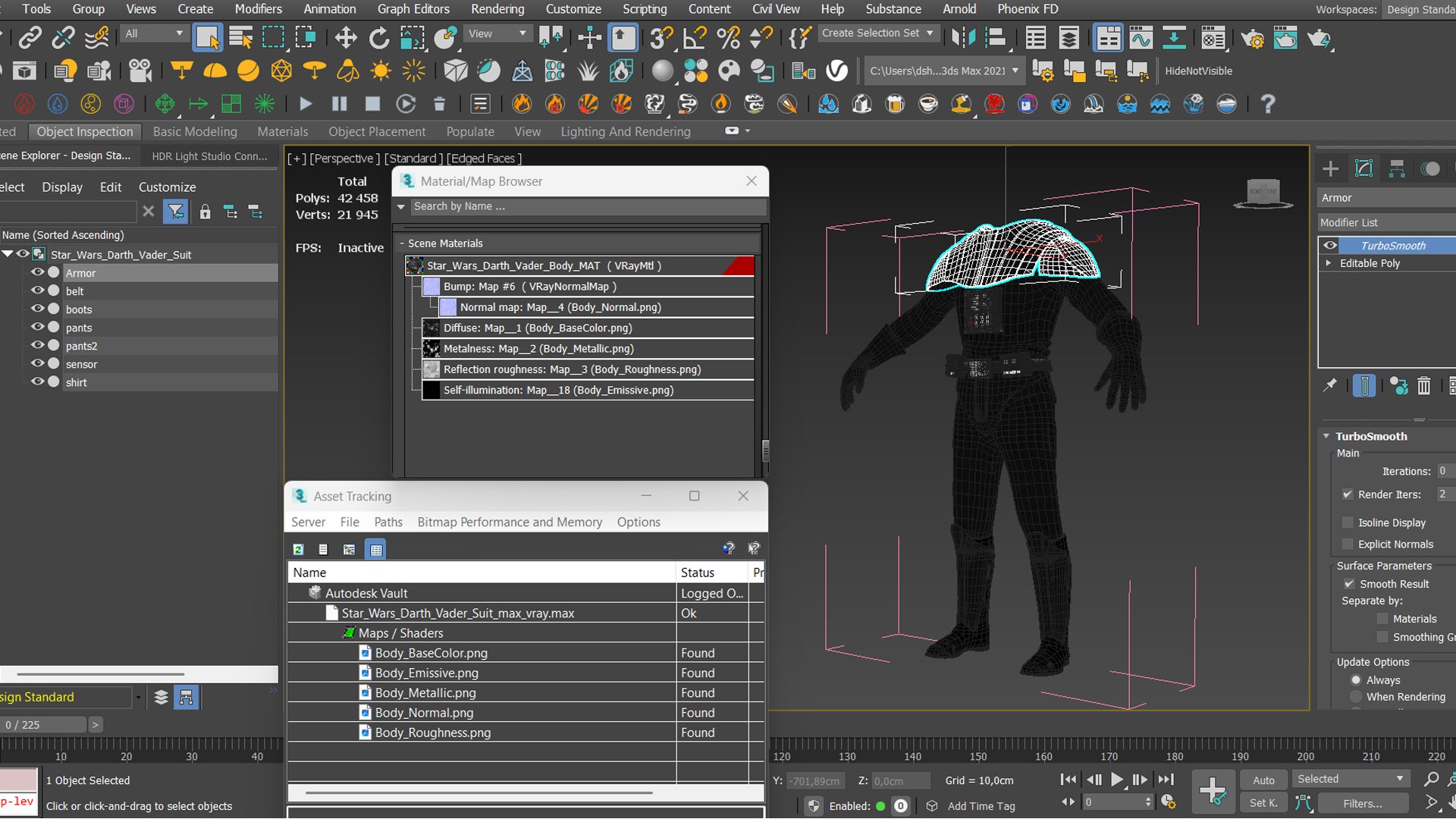Viewport: 1456px width, 819px height.
Task: Click the Link selection tool
Action: point(30,37)
